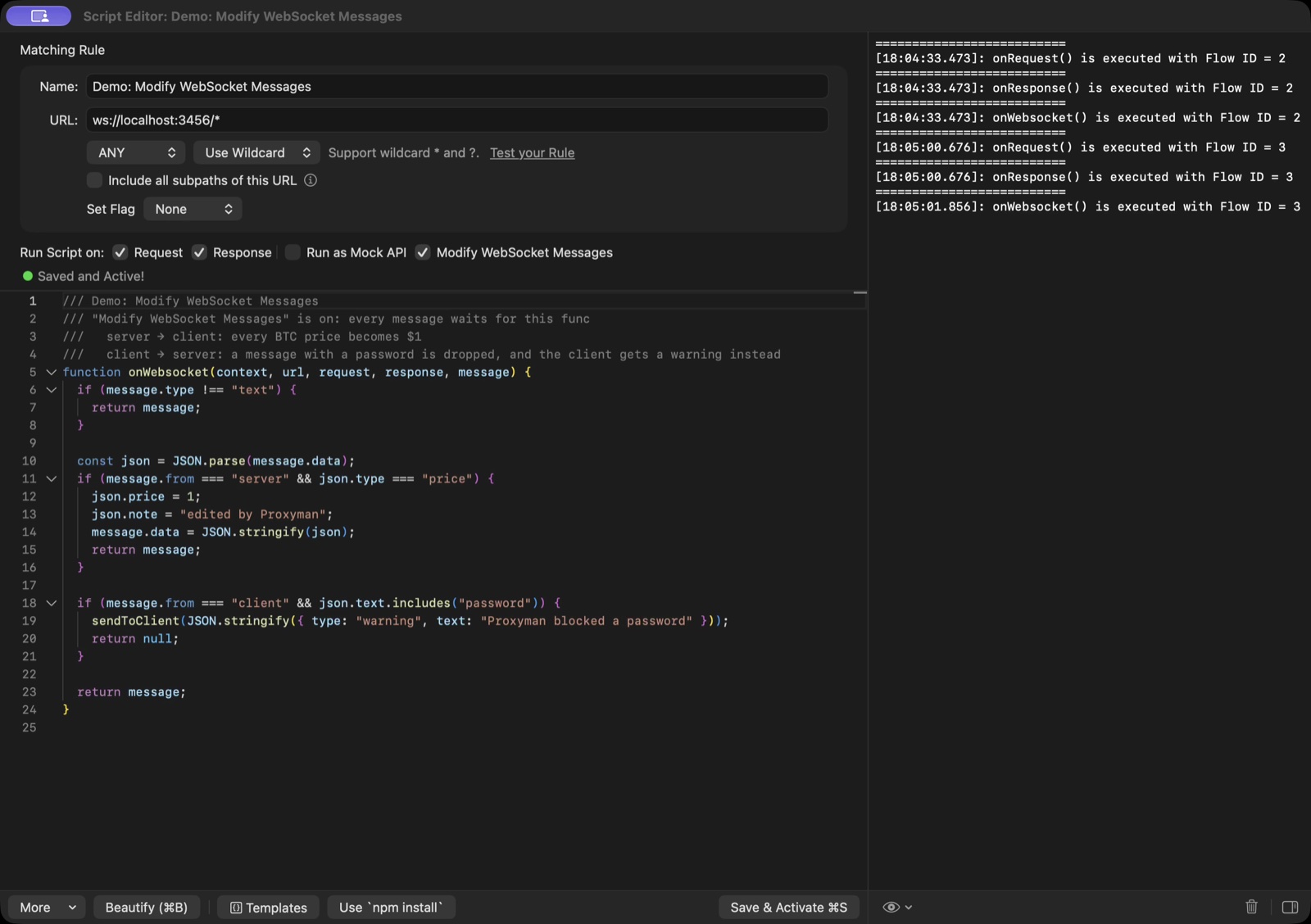
Task: Open the Set Flag None dropdown
Action: [x=193, y=209]
